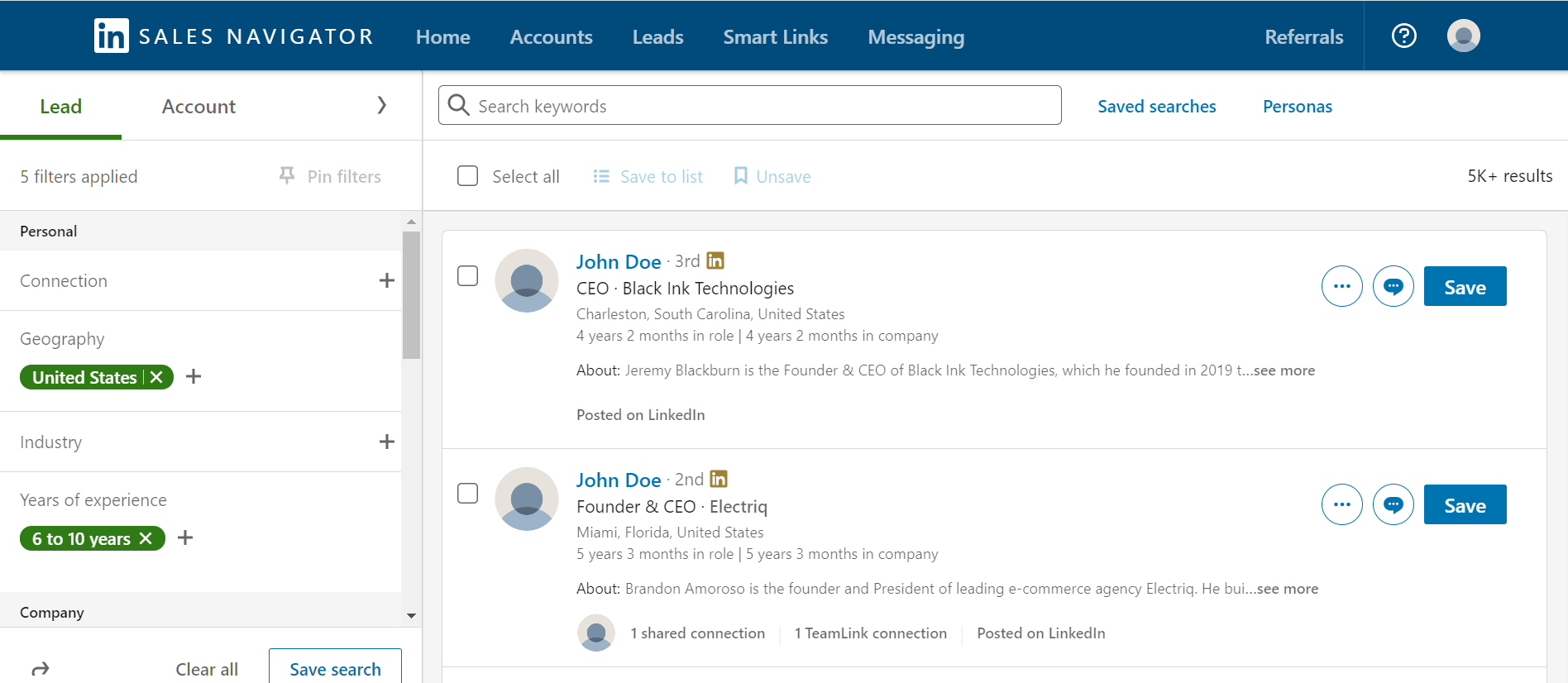Message the Black Ink Technologies CEO lead

point(1394,286)
